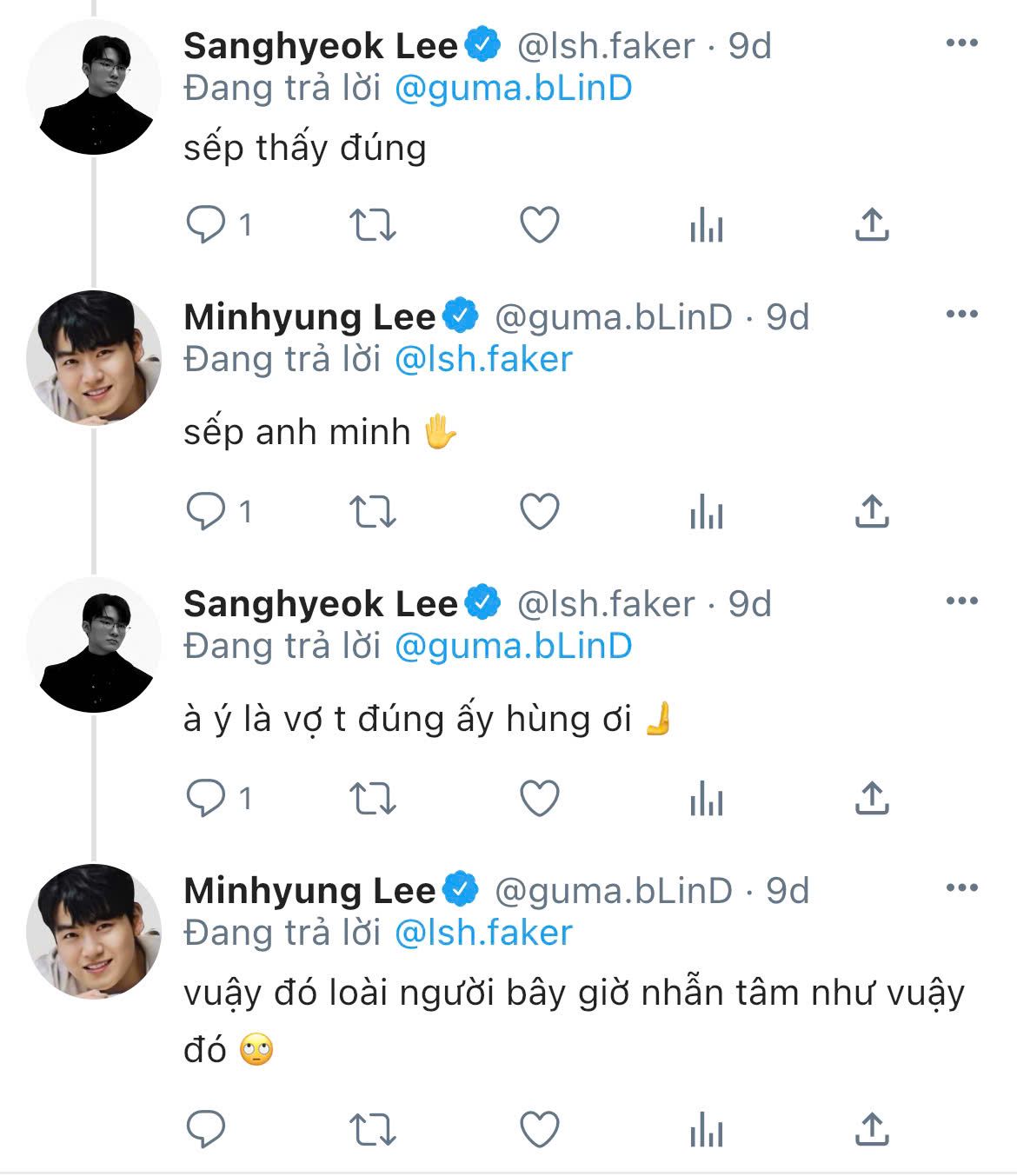Screen dimensions: 1017x1176
Task: Open Minhyung Lee's profile from last tweet name
Action: (309, 891)
